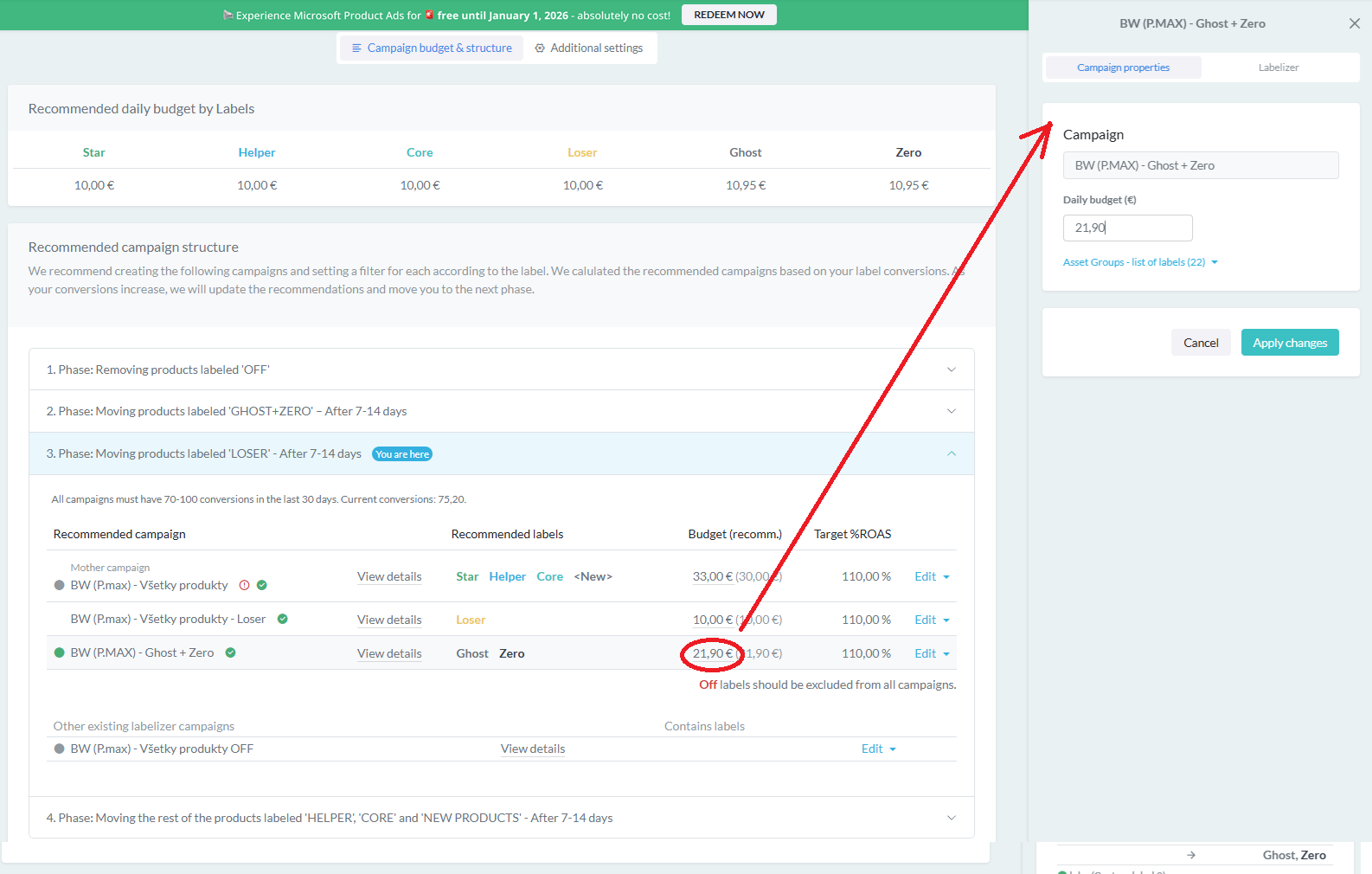Open Edit dropdown for Ghost + Zero campaign

[932, 653]
